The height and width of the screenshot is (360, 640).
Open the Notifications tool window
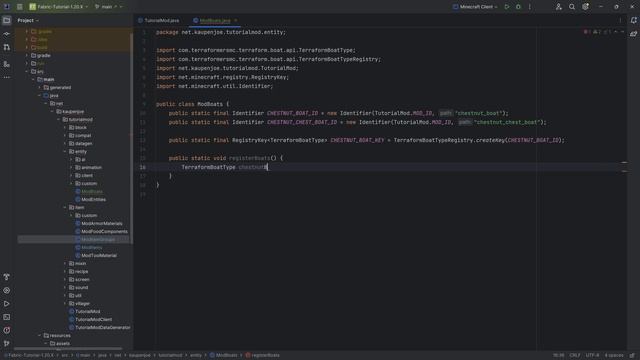pos(633,20)
